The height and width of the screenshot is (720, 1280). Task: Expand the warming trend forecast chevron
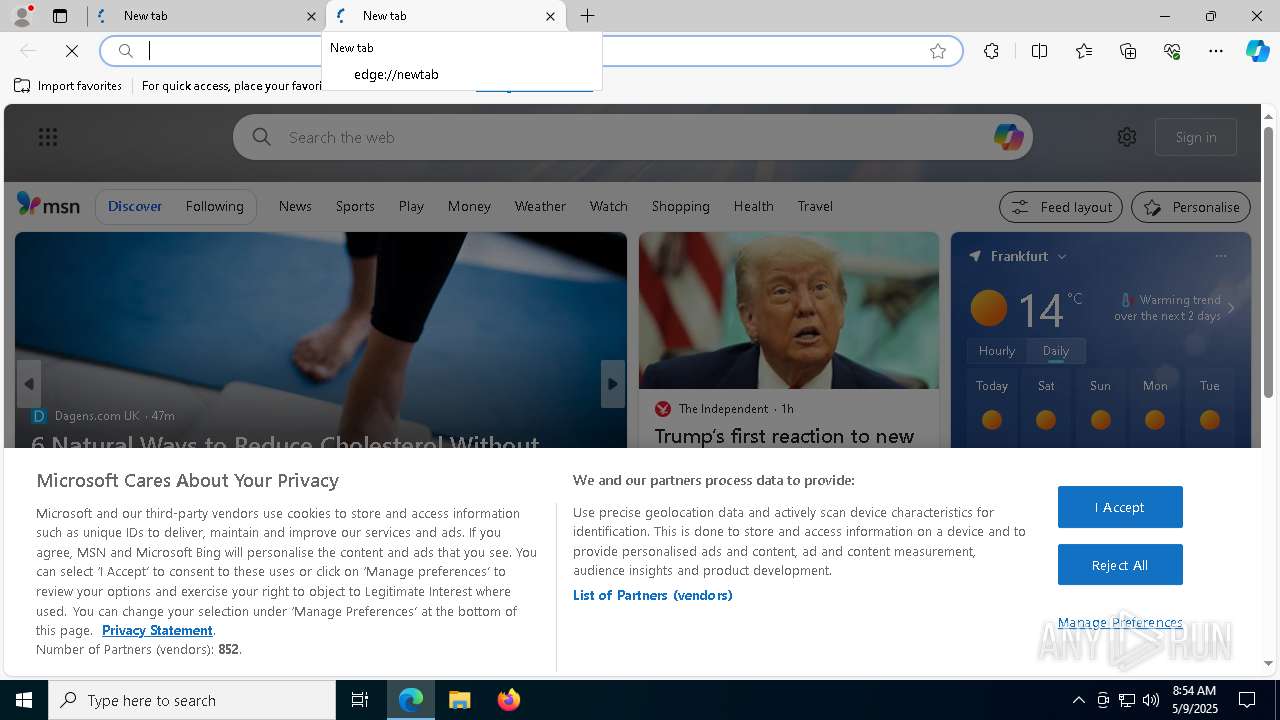pyautogui.click(x=1231, y=308)
